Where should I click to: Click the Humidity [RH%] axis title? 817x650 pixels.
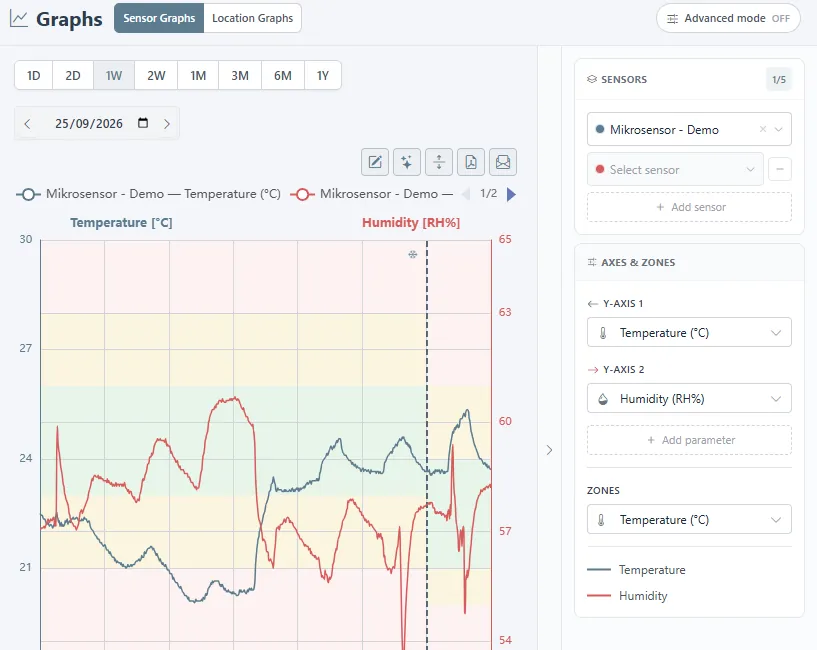(x=411, y=223)
